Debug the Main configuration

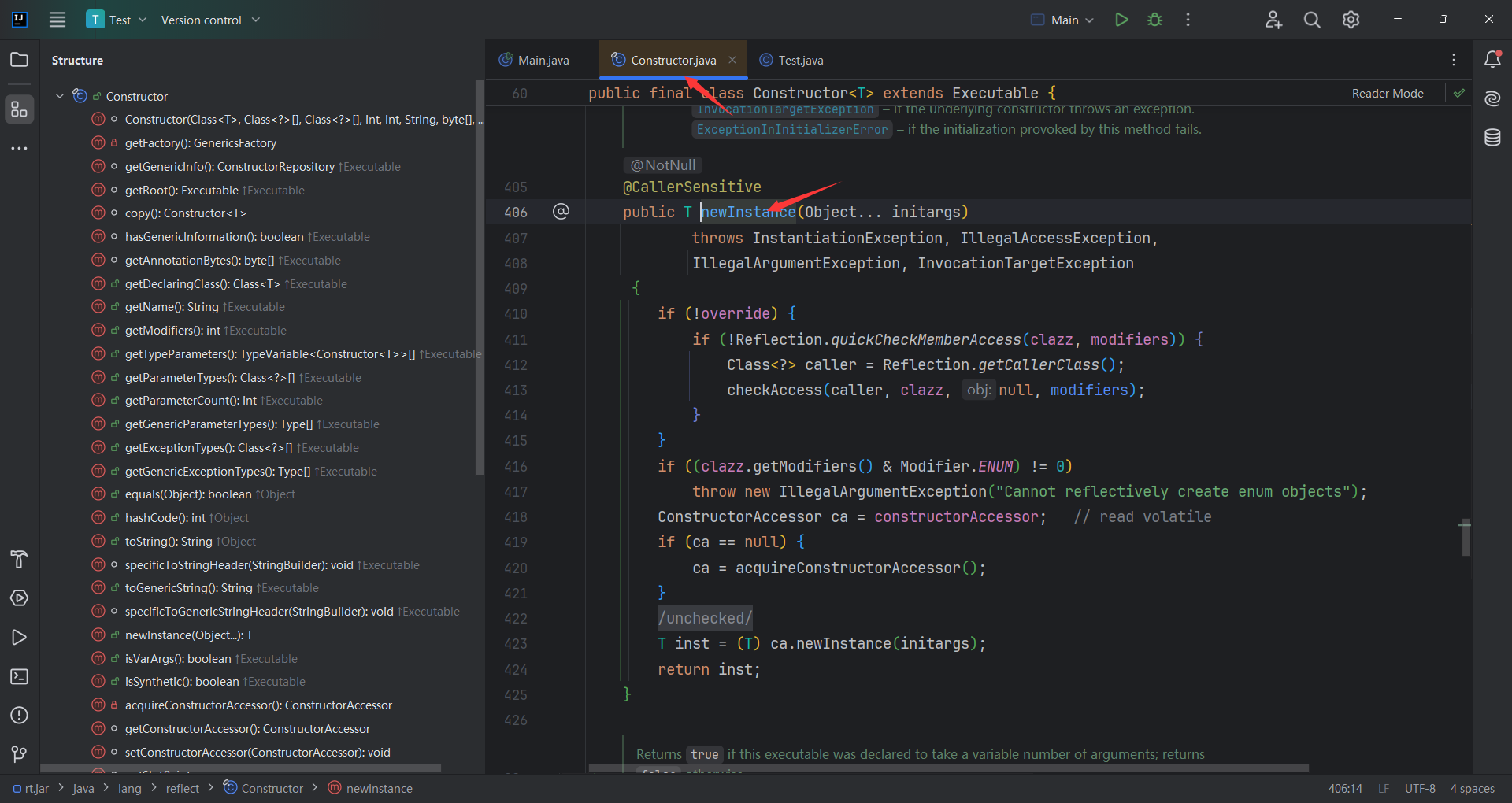click(1154, 20)
